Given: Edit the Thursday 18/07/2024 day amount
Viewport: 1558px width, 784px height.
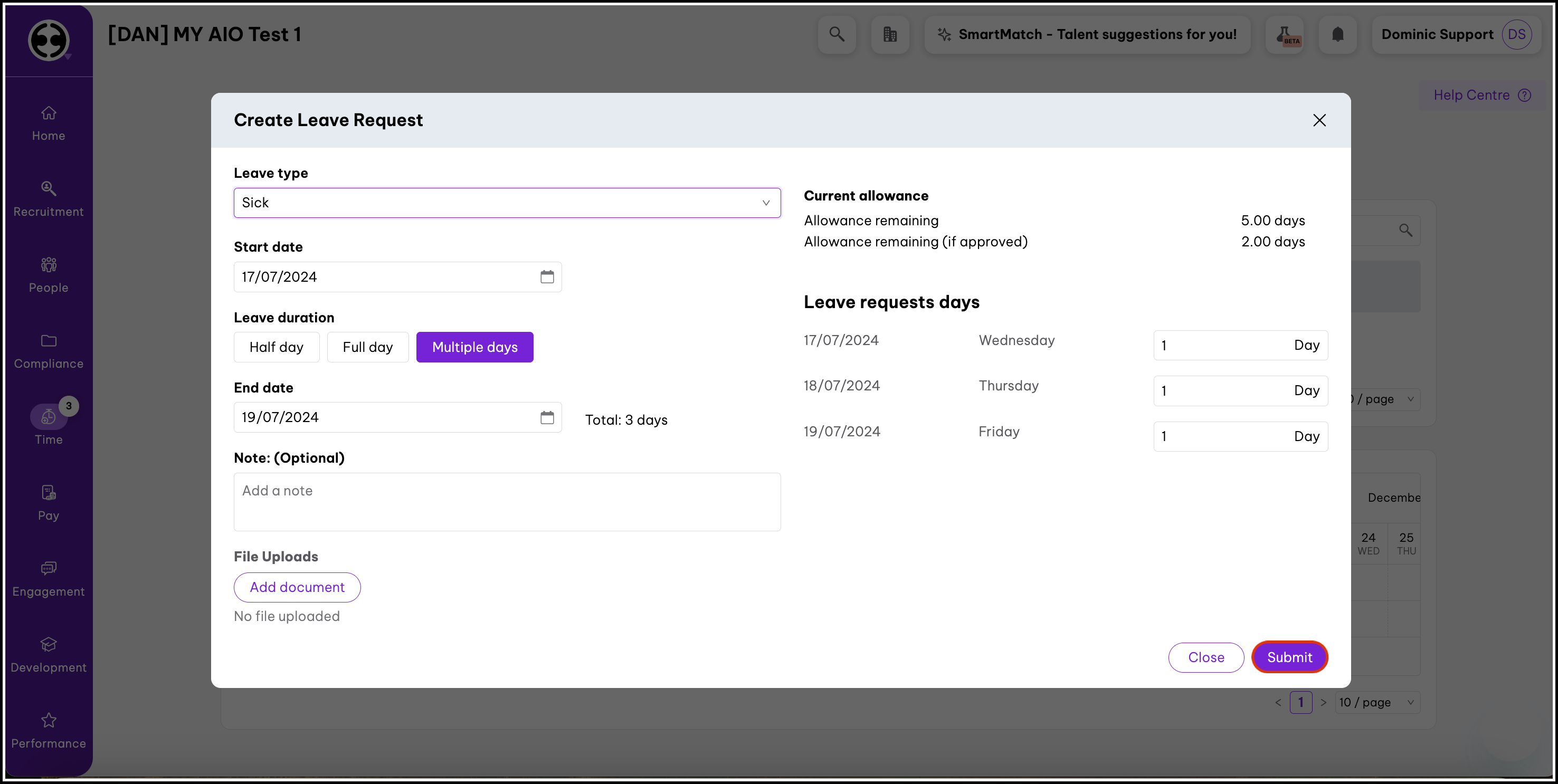Looking at the screenshot, I should pyautogui.click(x=1240, y=390).
